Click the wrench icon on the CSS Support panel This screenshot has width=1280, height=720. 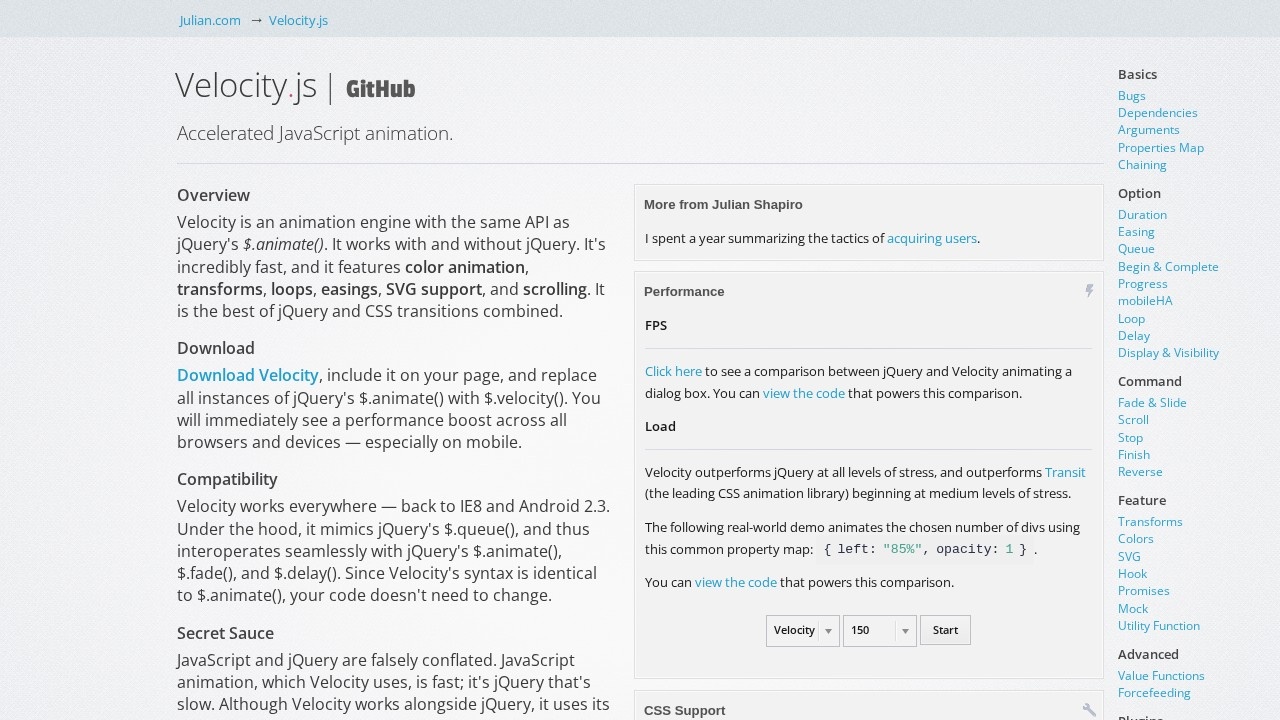pos(1089,709)
